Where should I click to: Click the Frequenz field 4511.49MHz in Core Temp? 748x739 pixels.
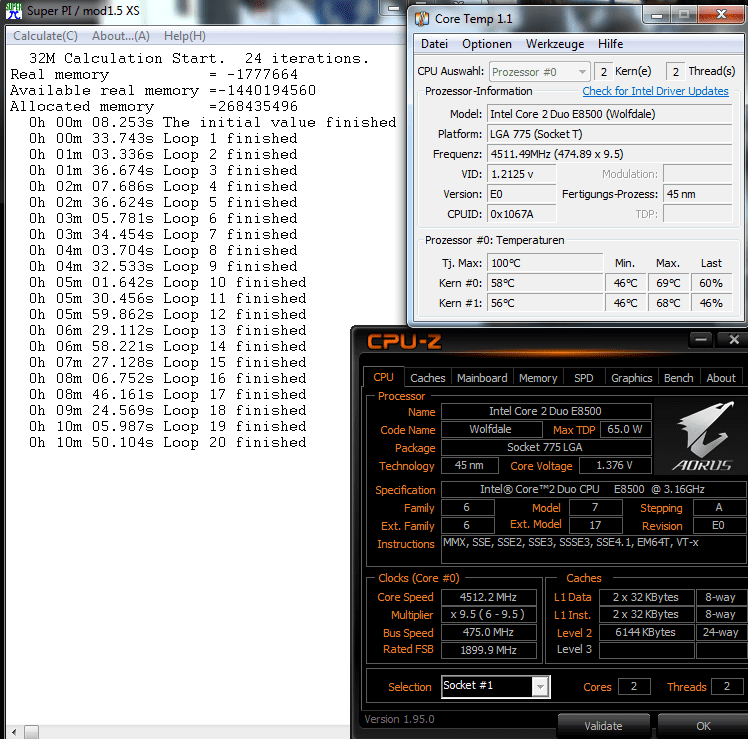pyautogui.click(x=610, y=154)
